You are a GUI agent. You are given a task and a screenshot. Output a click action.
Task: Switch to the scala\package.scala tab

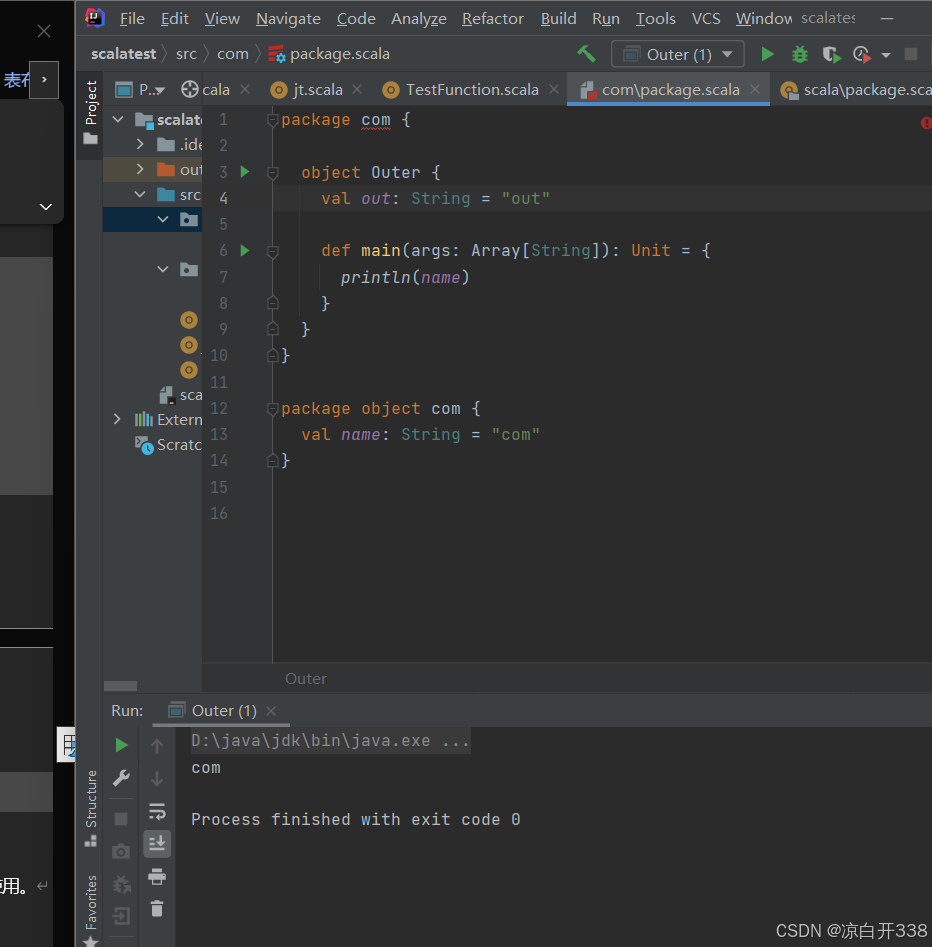(856, 90)
